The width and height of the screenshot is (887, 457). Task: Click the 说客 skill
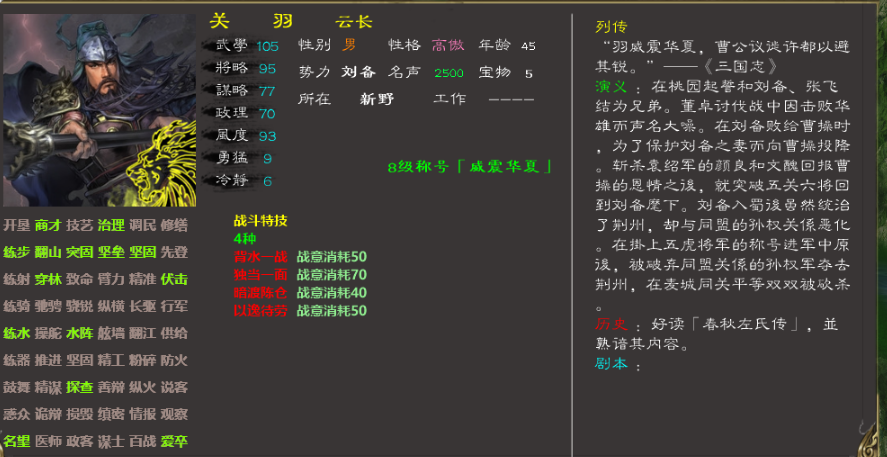(174, 387)
